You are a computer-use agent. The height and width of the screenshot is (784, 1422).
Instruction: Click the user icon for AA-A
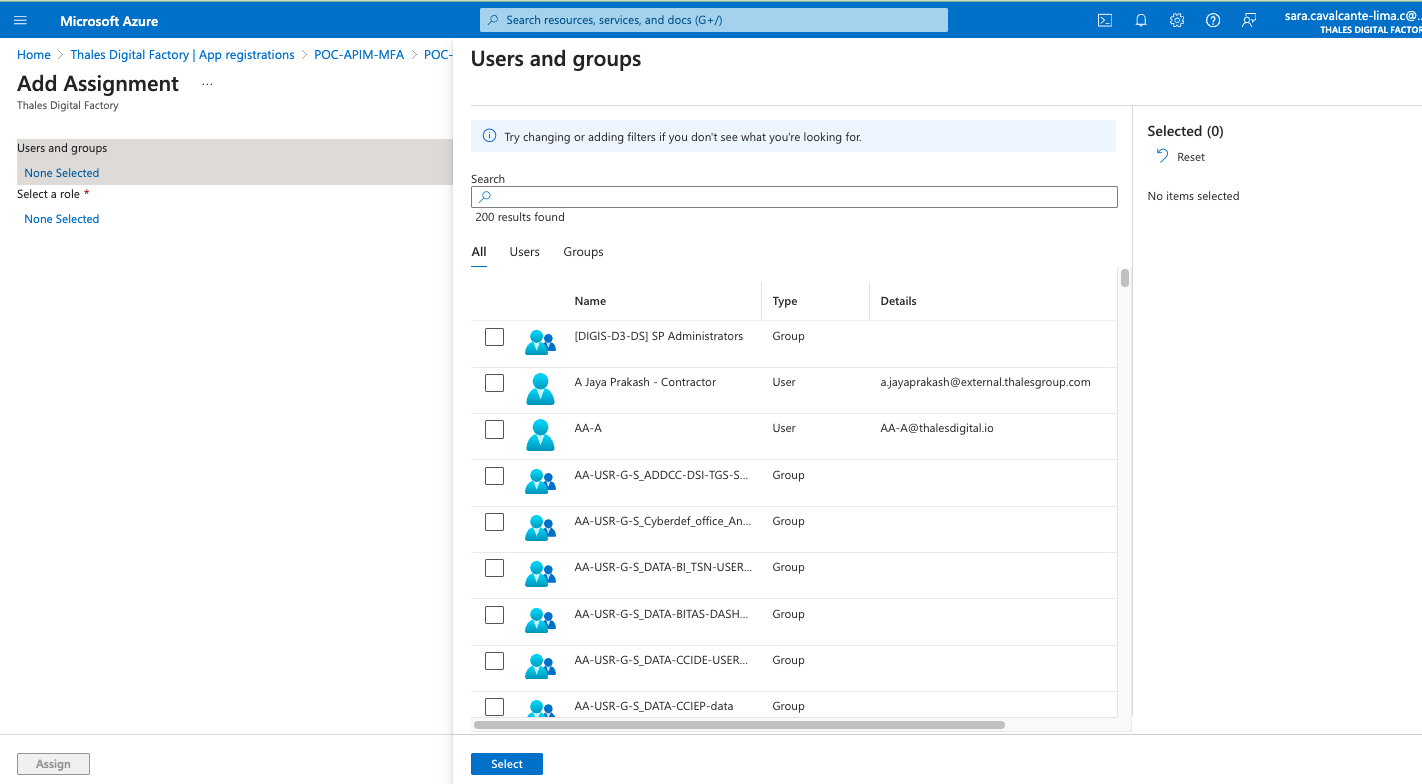pyautogui.click(x=540, y=434)
